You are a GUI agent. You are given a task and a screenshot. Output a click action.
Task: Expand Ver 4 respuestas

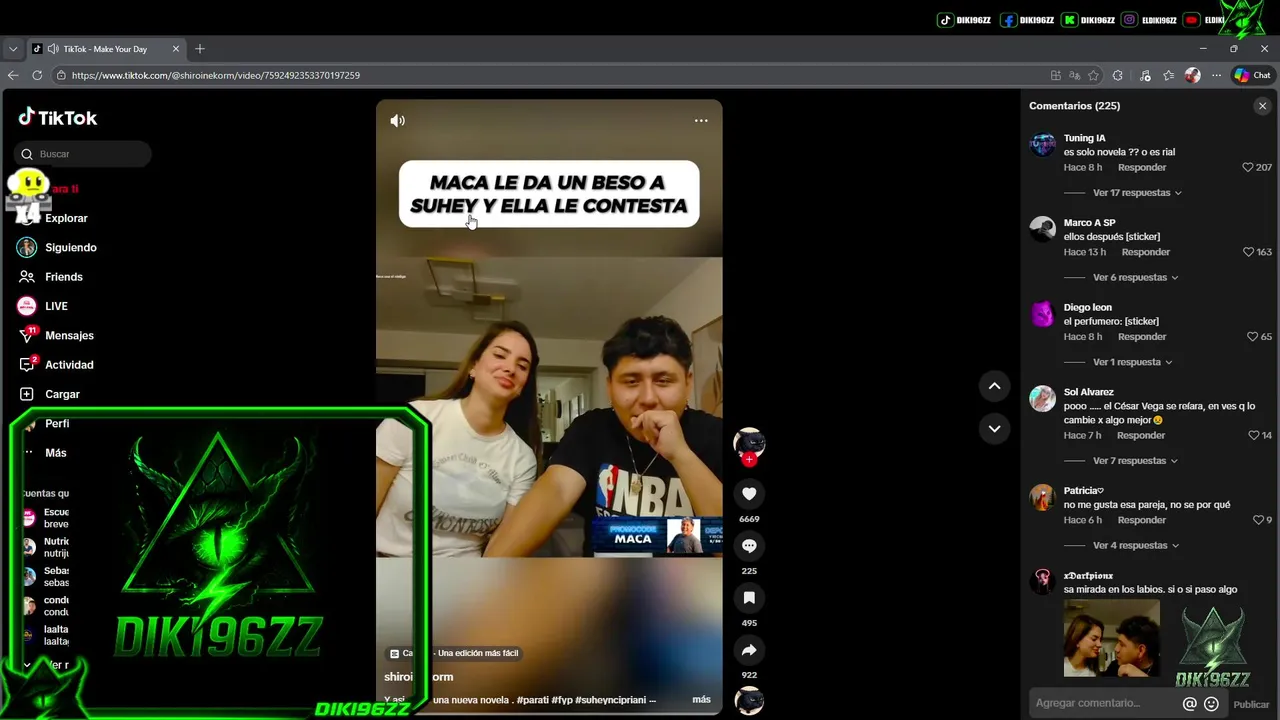point(1135,546)
